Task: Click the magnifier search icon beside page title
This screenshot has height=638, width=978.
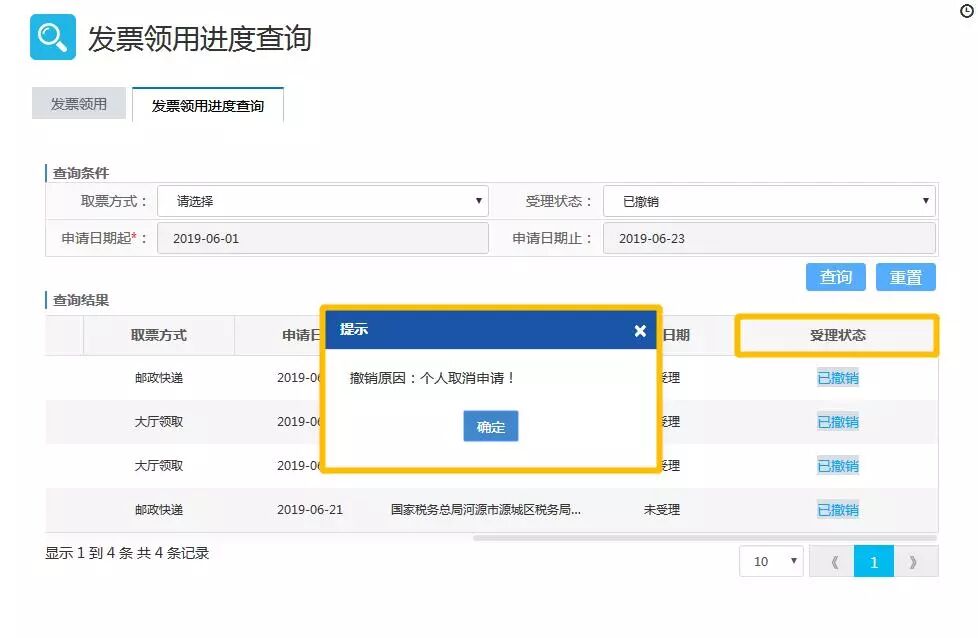Action: [52, 37]
